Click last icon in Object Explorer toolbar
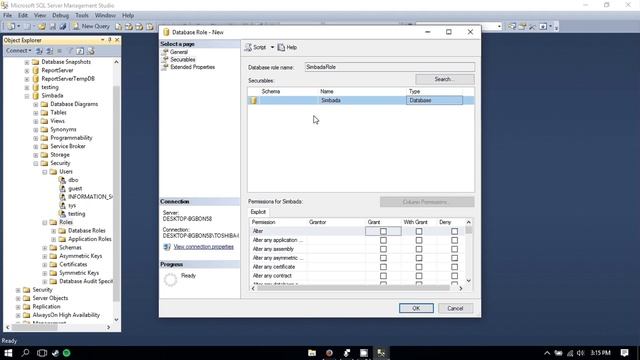This screenshot has height=360, width=640. coord(91,51)
